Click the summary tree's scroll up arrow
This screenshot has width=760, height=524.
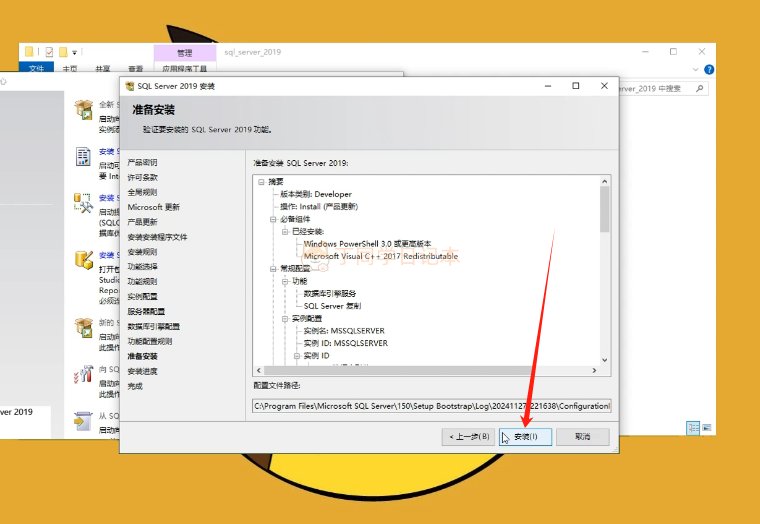(x=604, y=181)
